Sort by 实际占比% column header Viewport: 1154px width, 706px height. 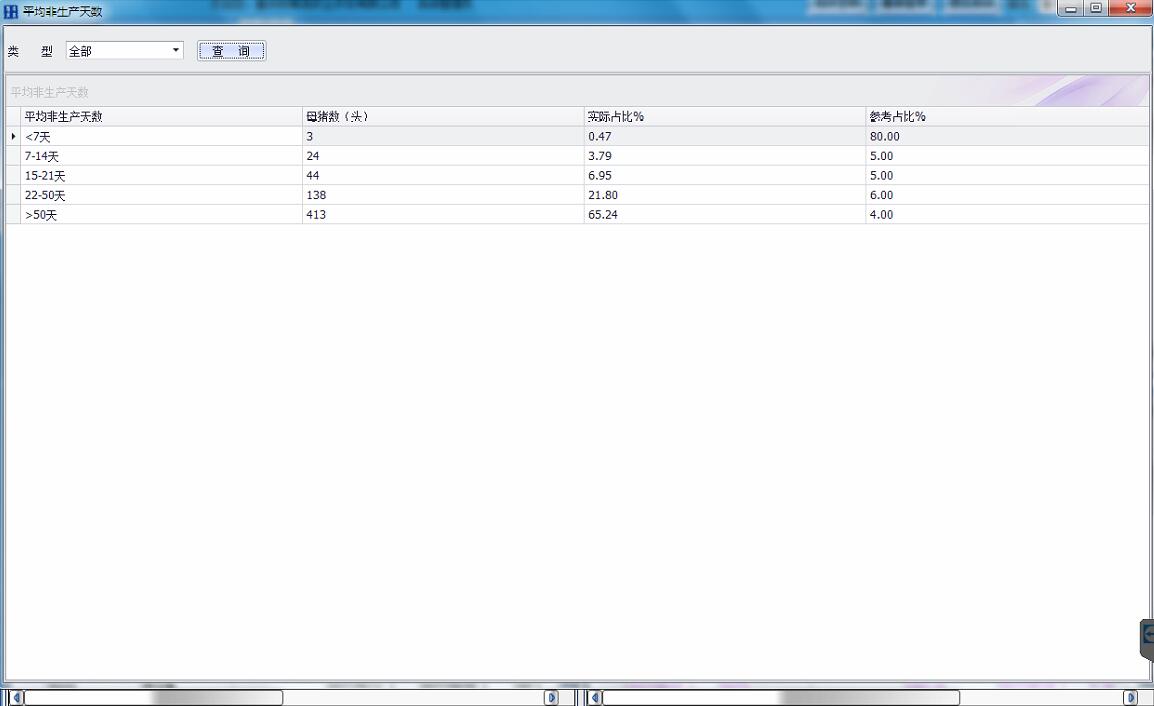[724, 116]
